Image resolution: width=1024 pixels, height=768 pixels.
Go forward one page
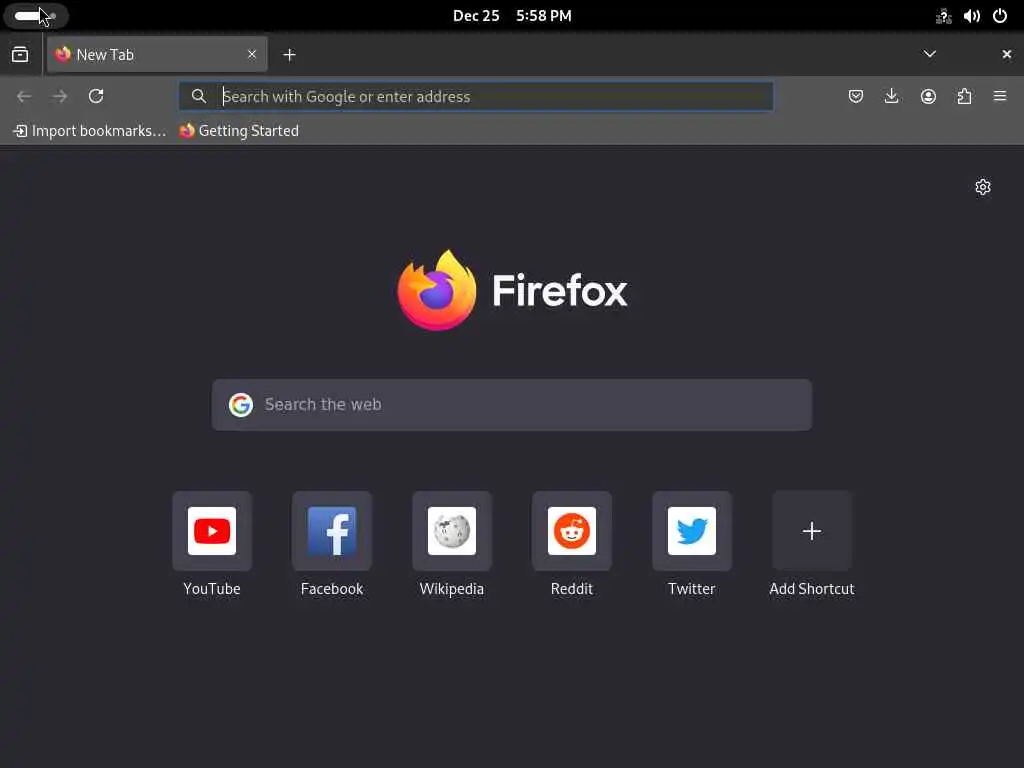(60, 97)
